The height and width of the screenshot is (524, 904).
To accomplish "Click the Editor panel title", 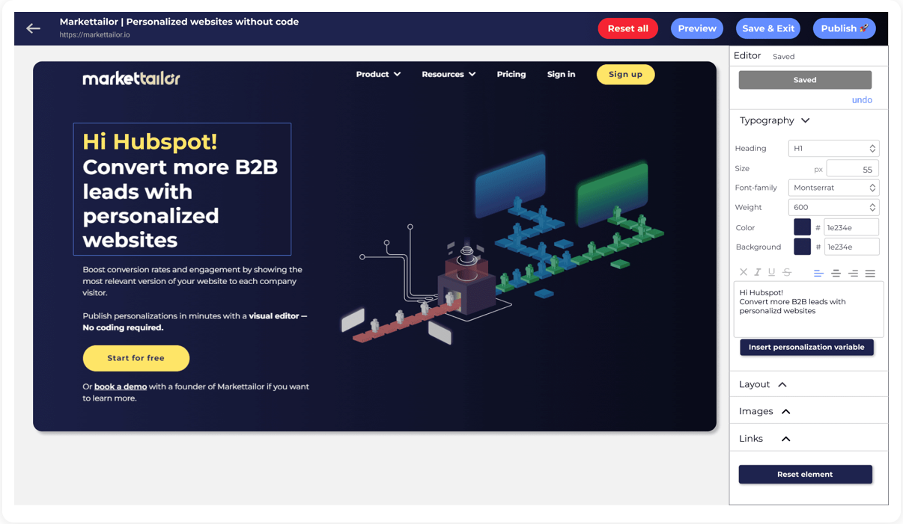I will tap(747, 55).
